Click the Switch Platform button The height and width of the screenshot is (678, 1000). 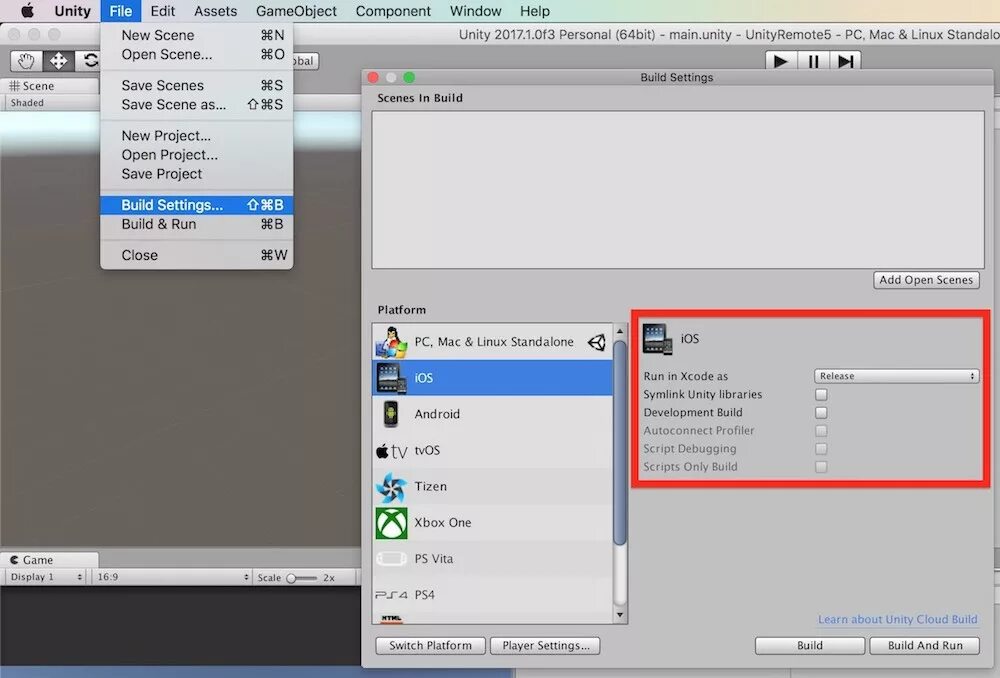[x=430, y=646]
